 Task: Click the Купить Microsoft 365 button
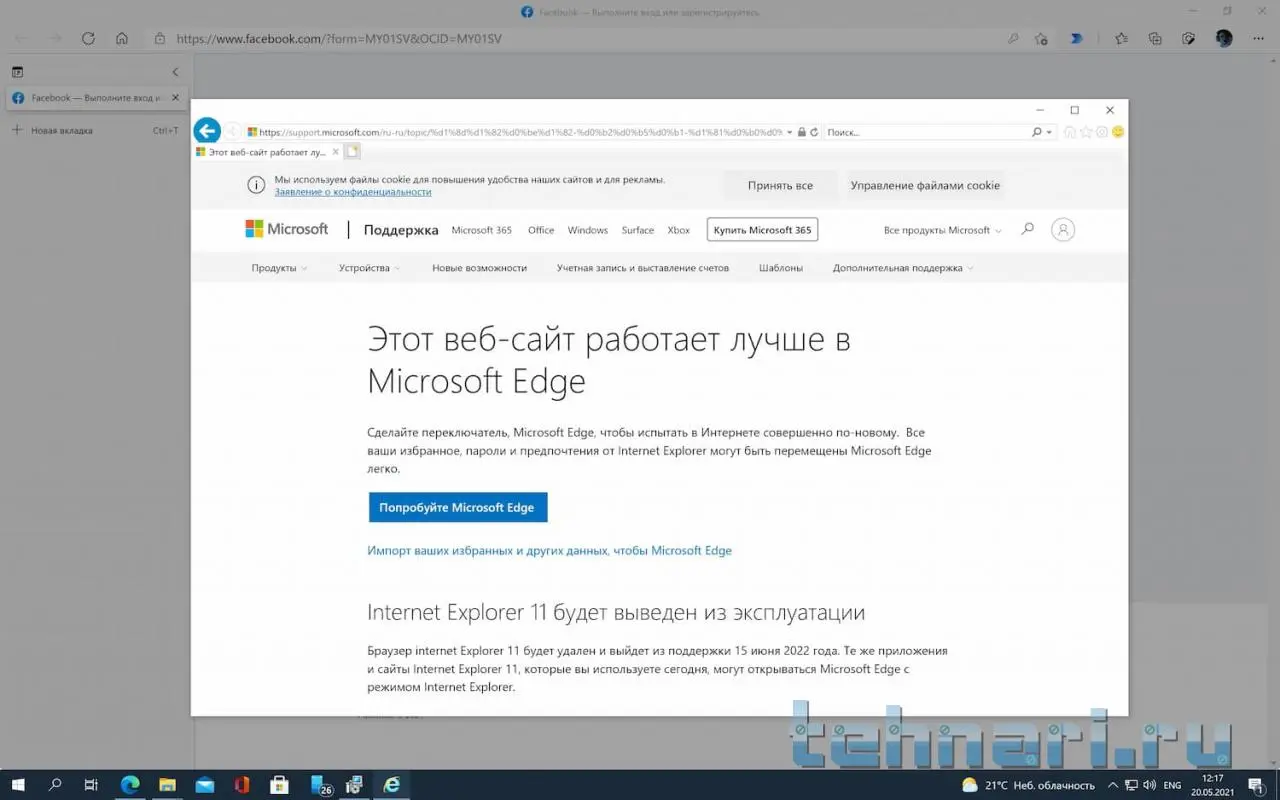pyautogui.click(x=762, y=230)
